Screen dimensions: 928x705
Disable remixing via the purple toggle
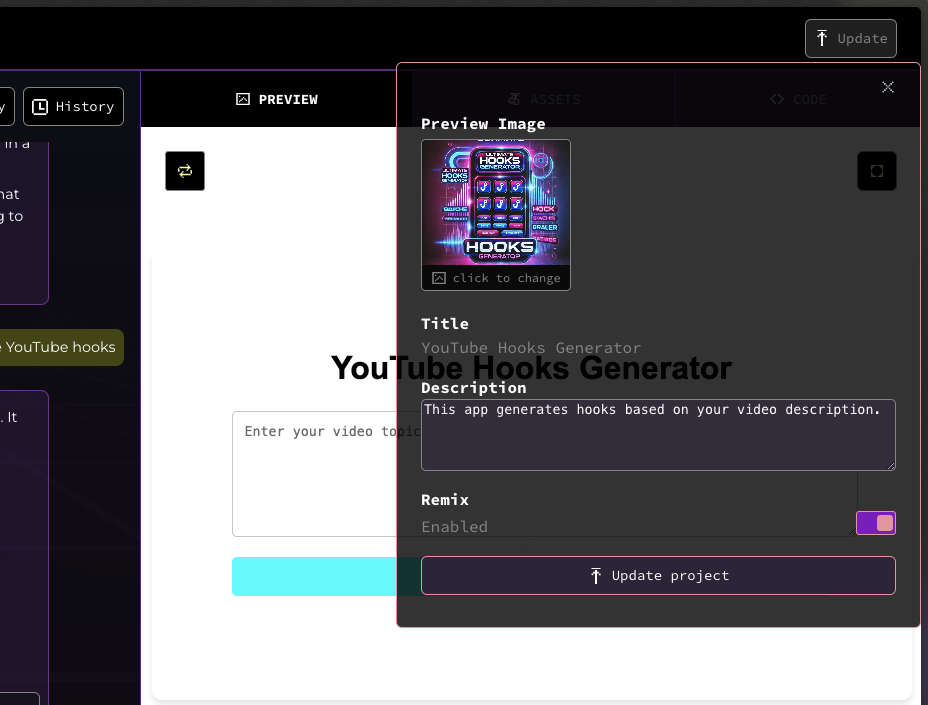876,523
